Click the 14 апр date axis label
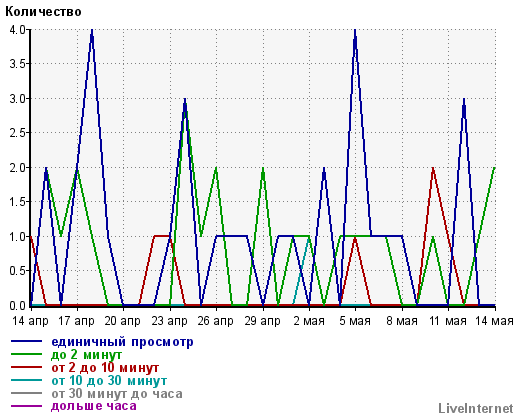Screen dimensions: 520x418 [x=30, y=321]
